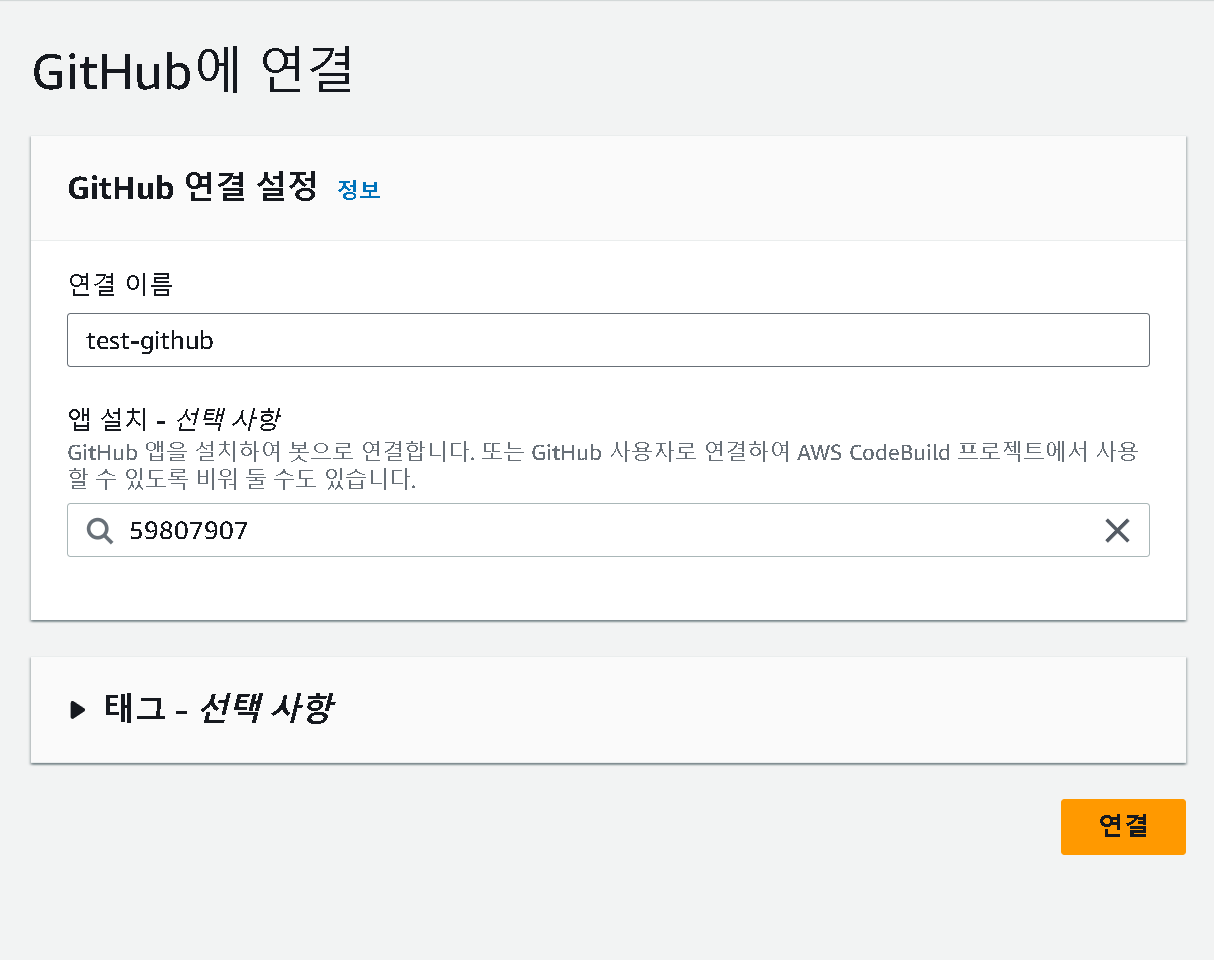Viewport: 1214px width, 960px height.
Task: Click the GitHub에 연결 page title
Action: pos(193,72)
